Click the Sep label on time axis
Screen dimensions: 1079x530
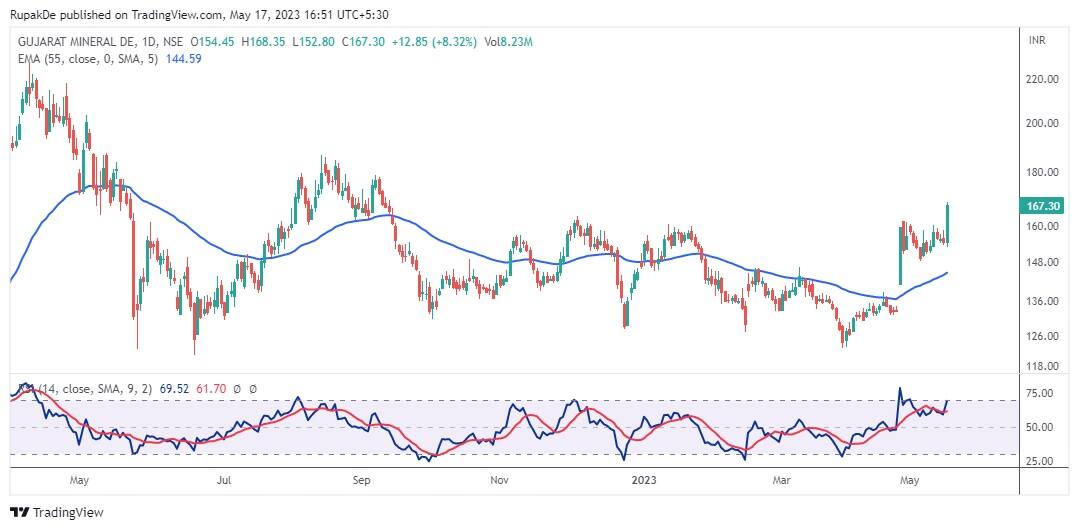pyautogui.click(x=361, y=480)
